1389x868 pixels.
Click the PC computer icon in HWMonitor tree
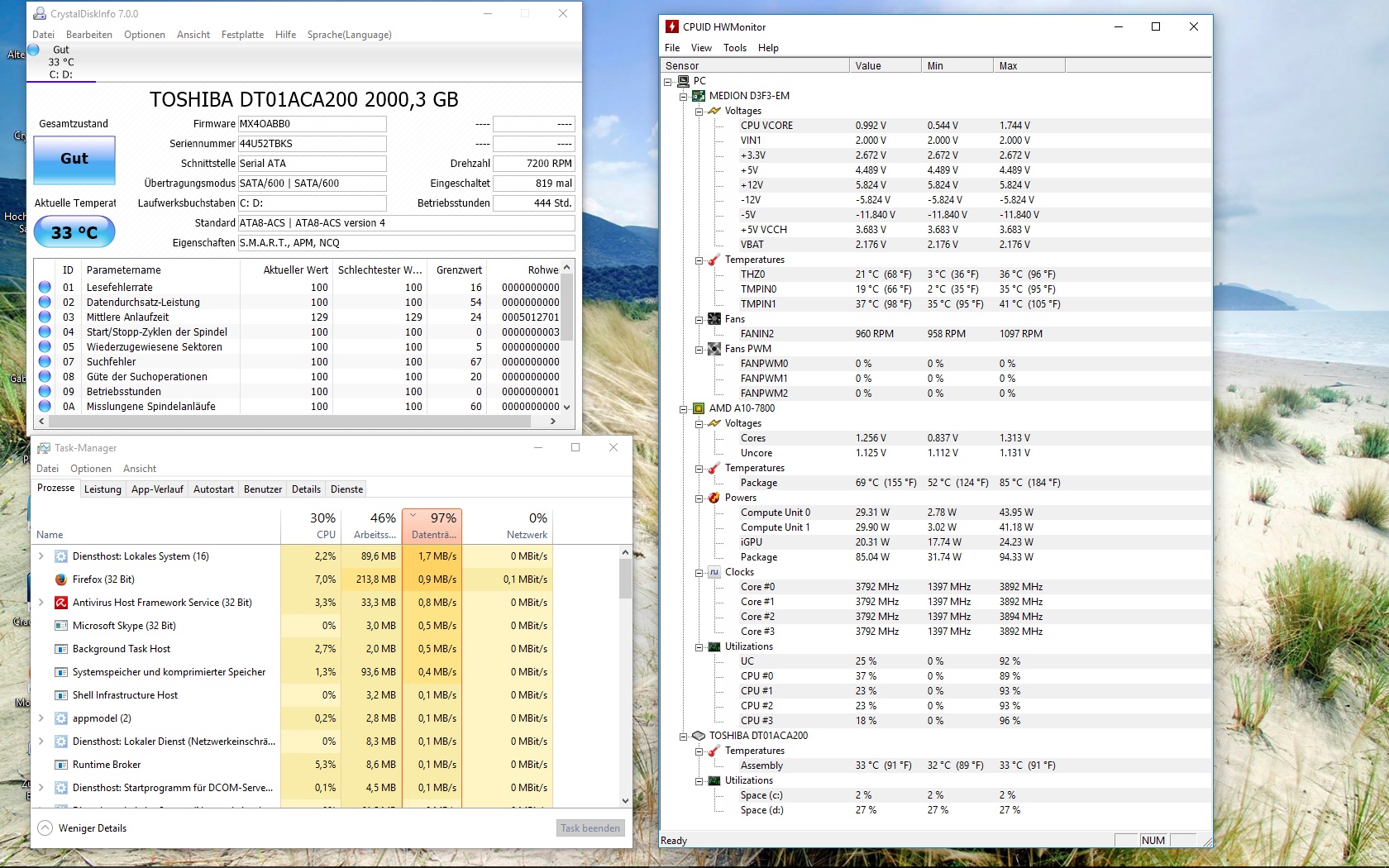[x=684, y=81]
